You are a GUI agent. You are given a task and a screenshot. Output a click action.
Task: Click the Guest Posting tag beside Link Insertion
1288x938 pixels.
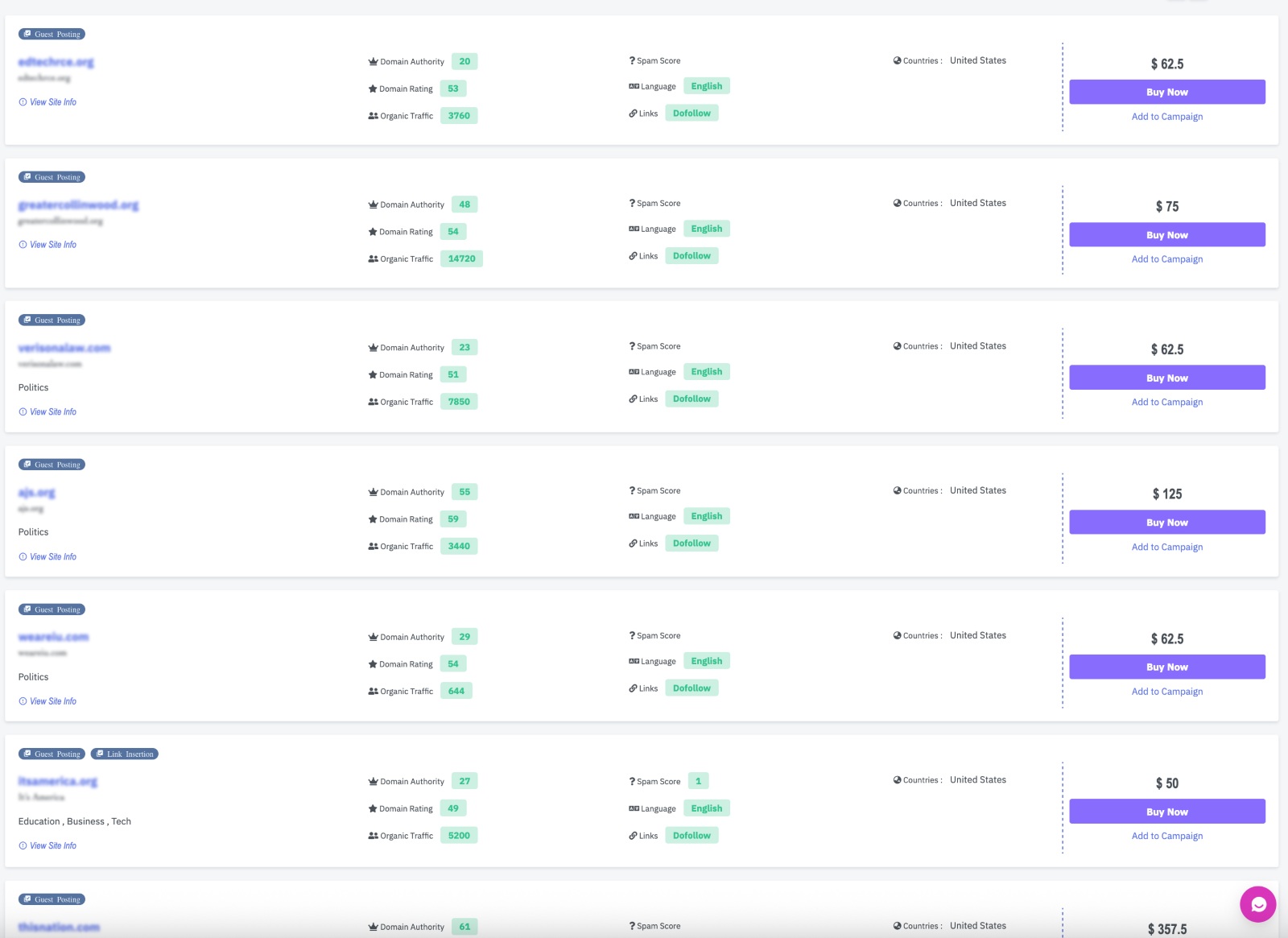pos(52,754)
